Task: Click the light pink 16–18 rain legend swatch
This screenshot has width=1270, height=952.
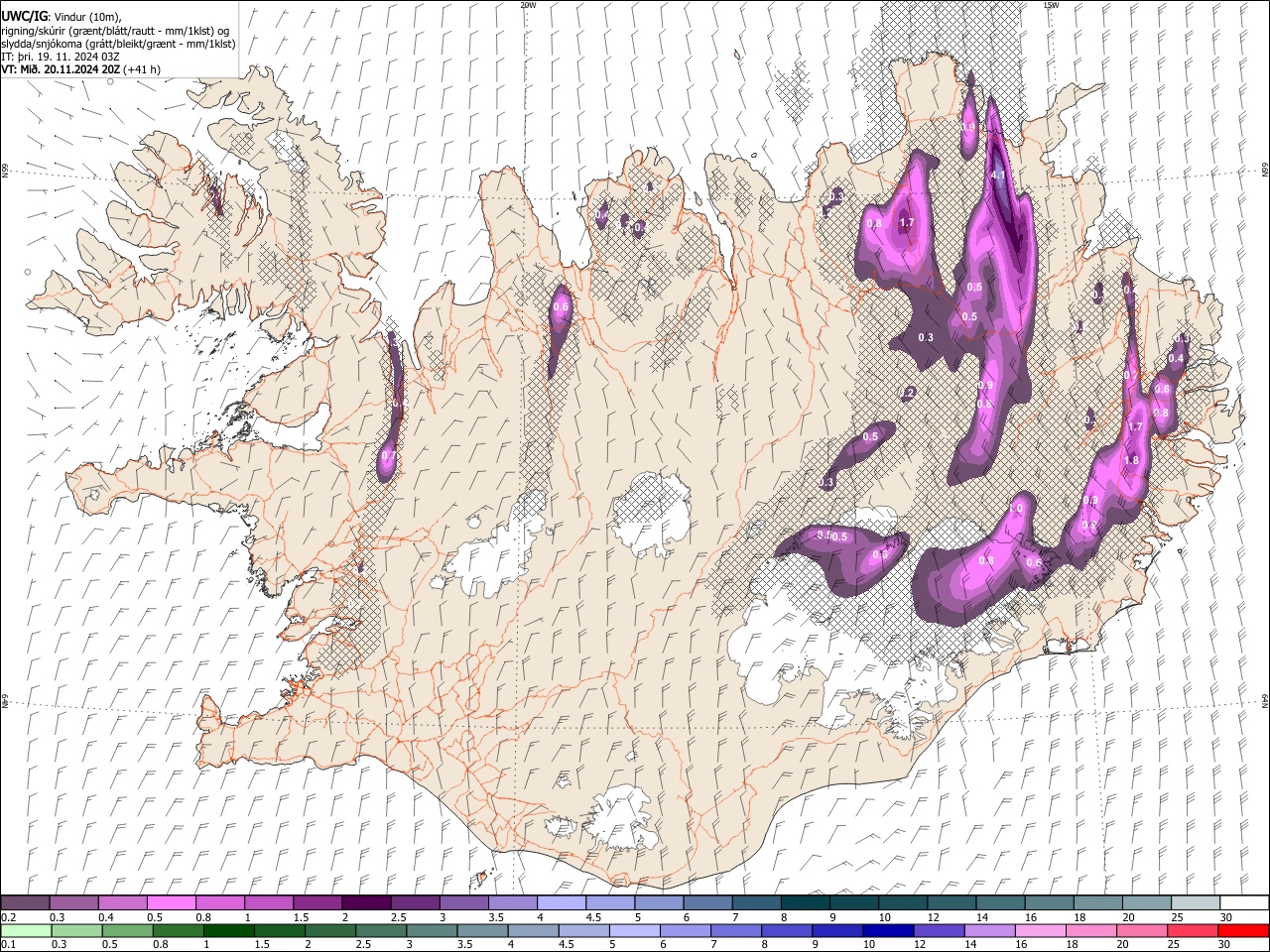Action: (x=1040, y=930)
